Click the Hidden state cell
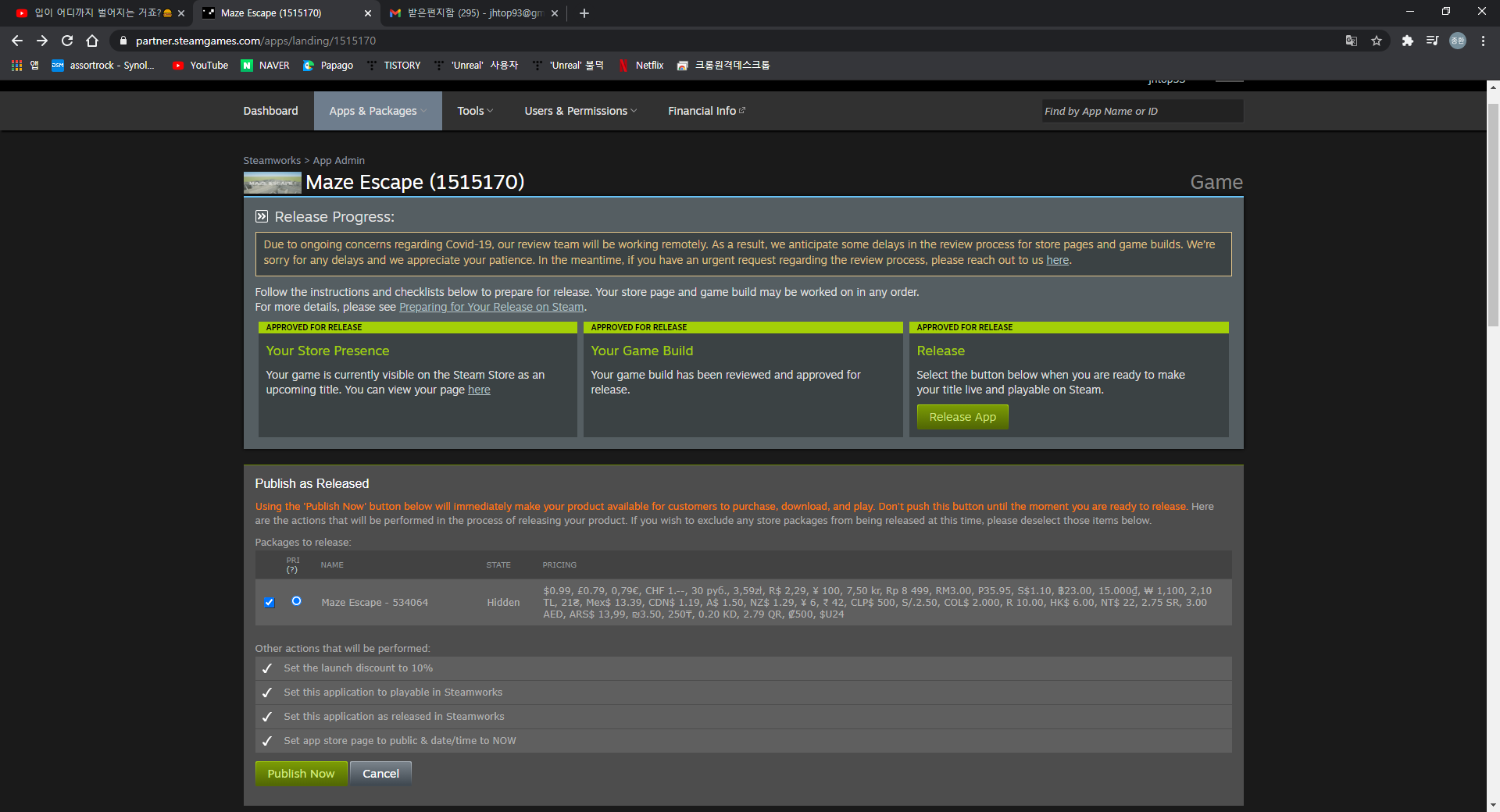Viewport: 1500px width, 812px height. [x=503, y=602]
